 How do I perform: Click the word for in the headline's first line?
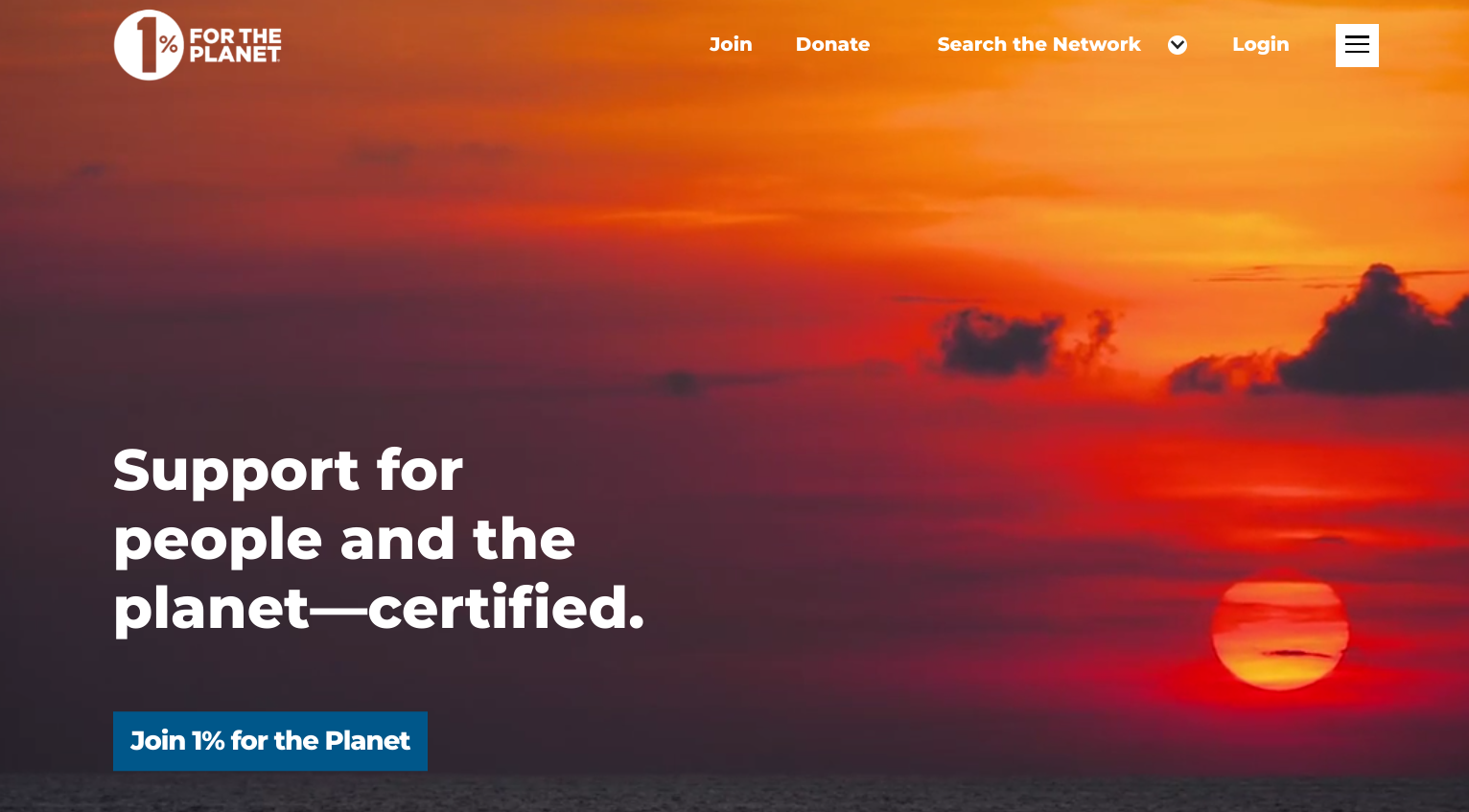point(420,470)
